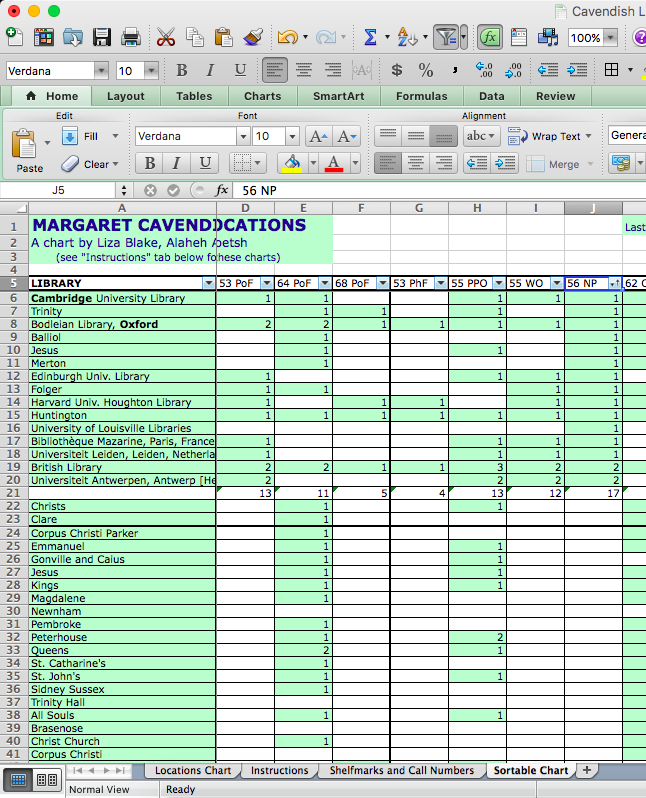Click the formula bar containing 56 NP
This screenshot has width=646, height=798.
439,190
